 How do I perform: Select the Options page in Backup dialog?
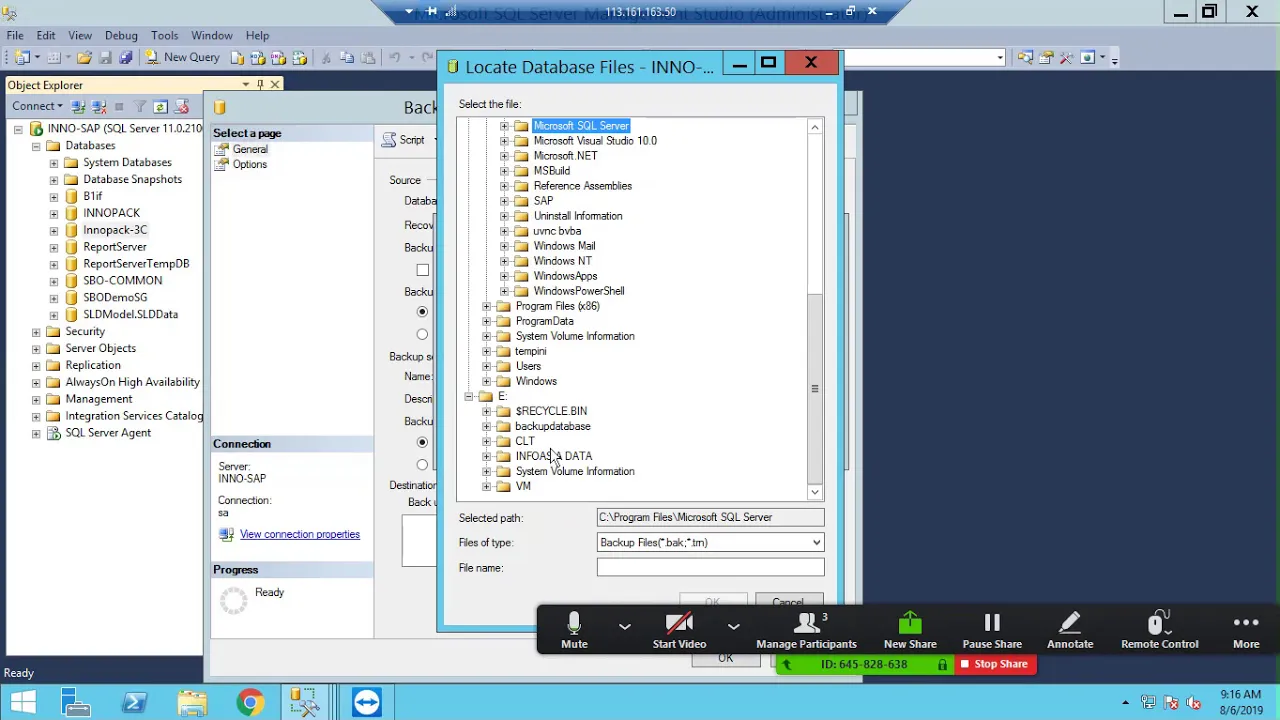click(x=250, y=164)
